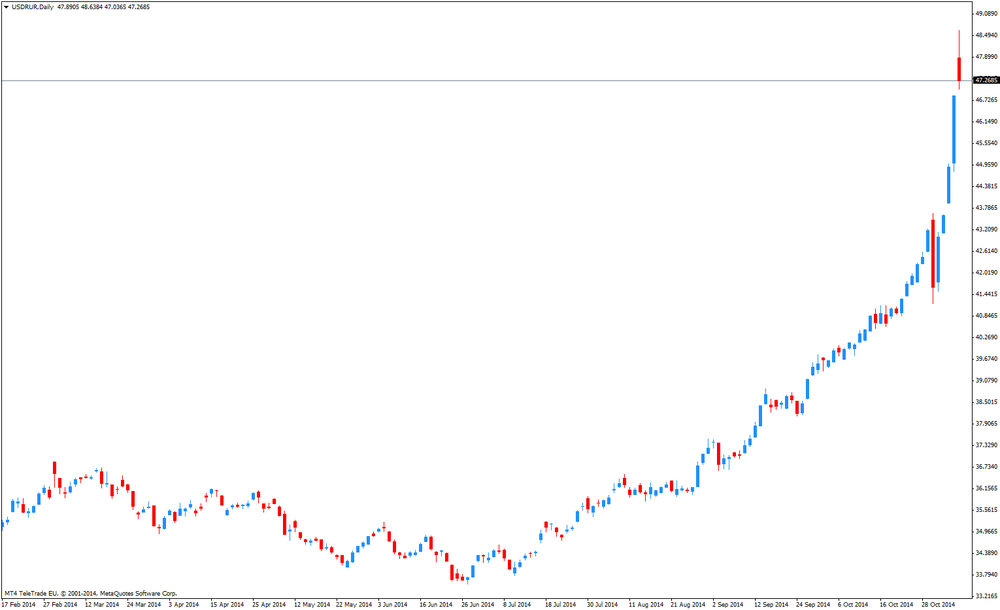Image resolution: width=1000 pixels, height=610 pixels.
Task: Click price label 37.9065
Action: [x=986, y=423]
